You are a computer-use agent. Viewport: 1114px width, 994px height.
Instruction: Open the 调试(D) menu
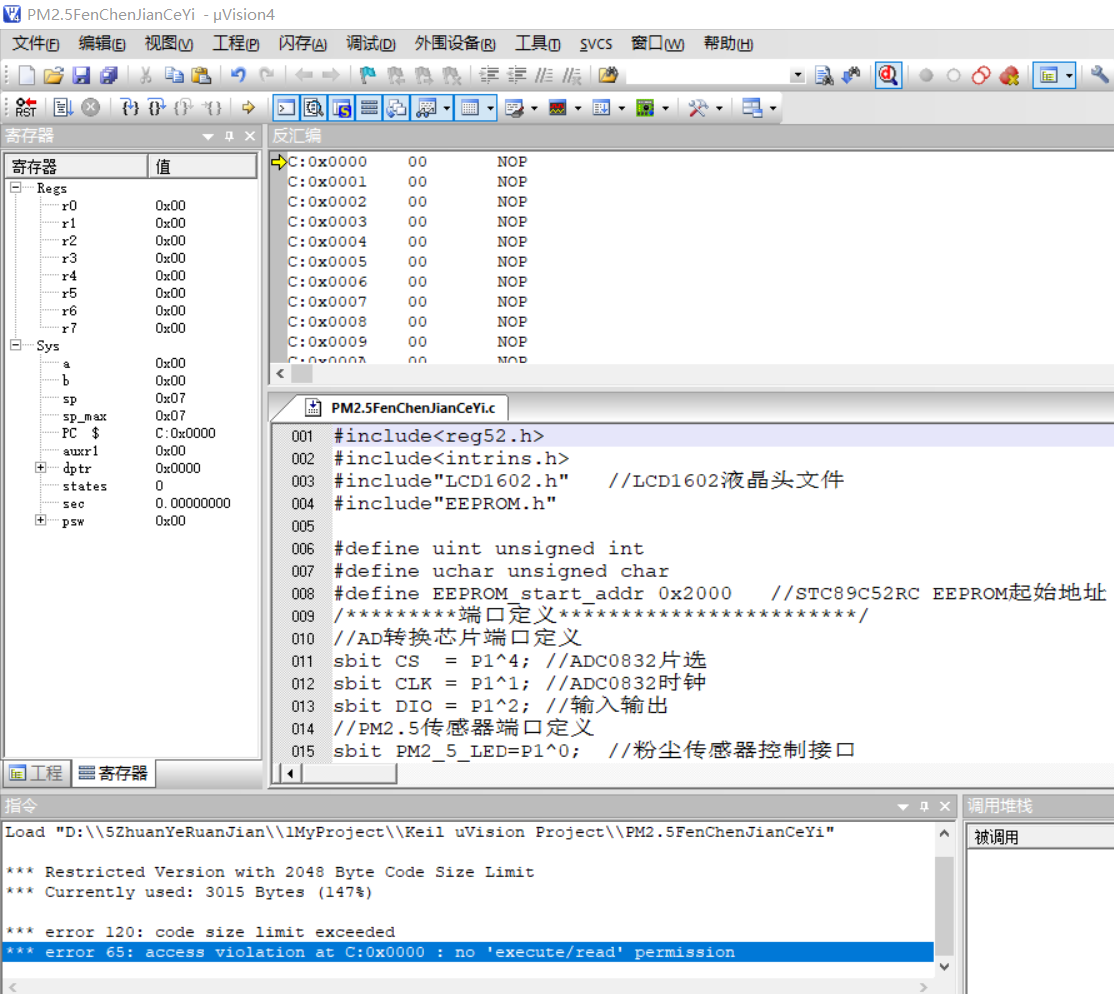click(x=370, y=44)
